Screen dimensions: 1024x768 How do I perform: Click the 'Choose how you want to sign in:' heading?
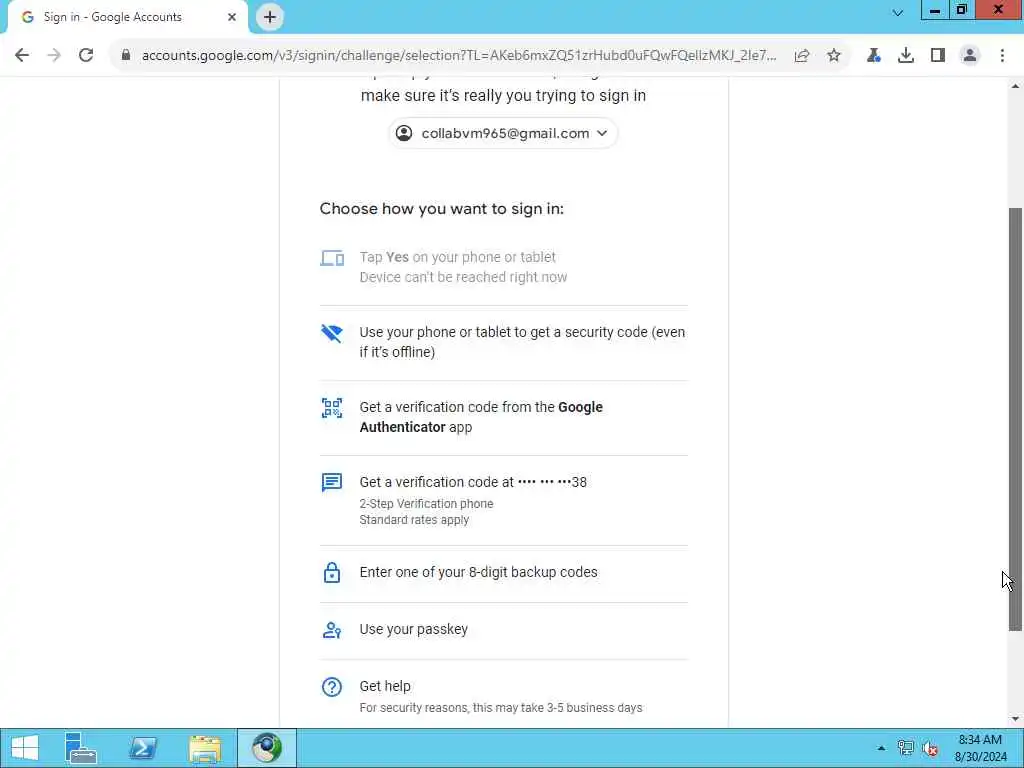(441, 209)
